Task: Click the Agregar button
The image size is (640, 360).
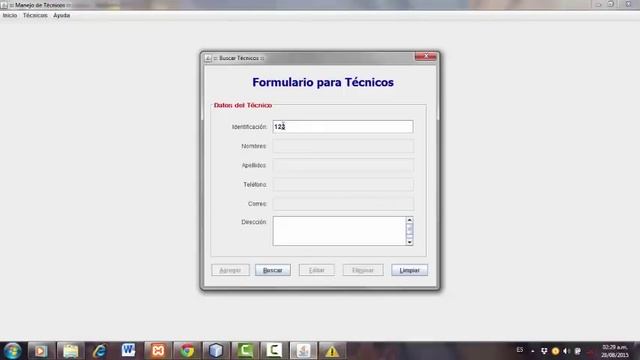Action: 230,270
